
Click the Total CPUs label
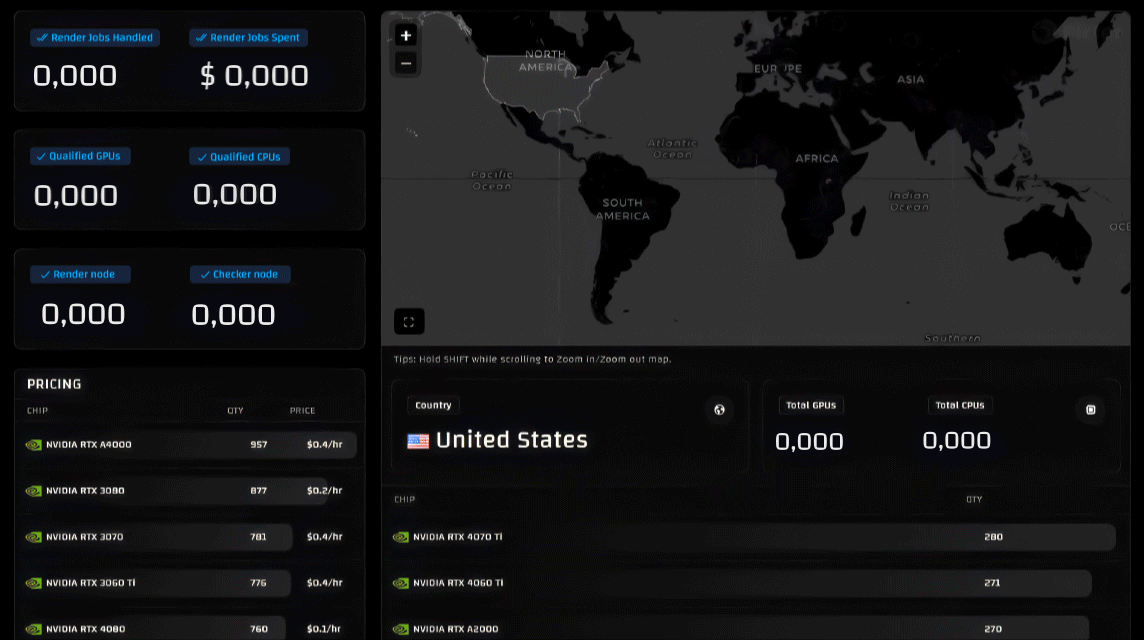click(x=959, y=405)
